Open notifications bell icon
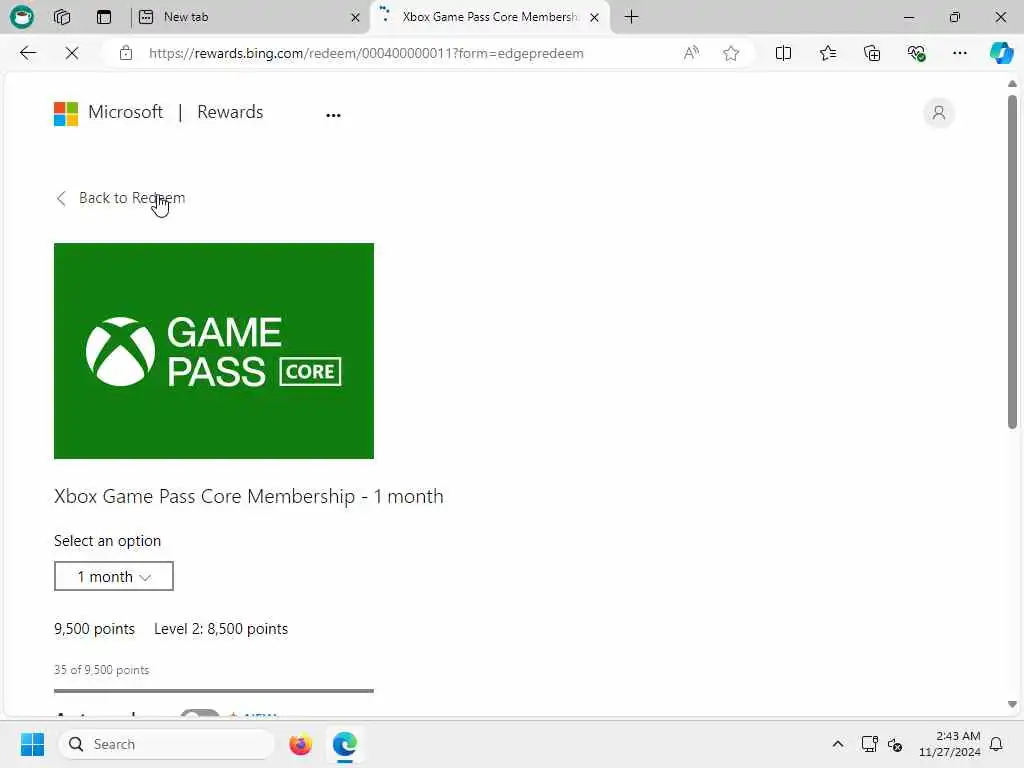The image size is (1024, 768). coord(996,744)
